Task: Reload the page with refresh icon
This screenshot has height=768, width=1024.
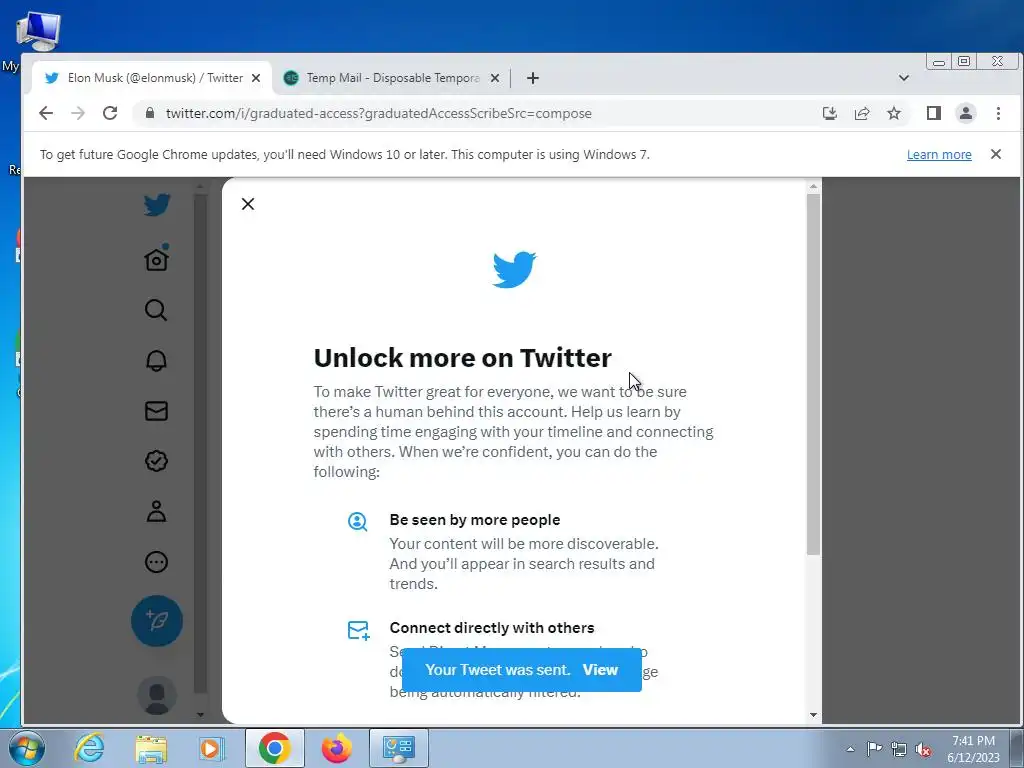Action: click(110, 113)
